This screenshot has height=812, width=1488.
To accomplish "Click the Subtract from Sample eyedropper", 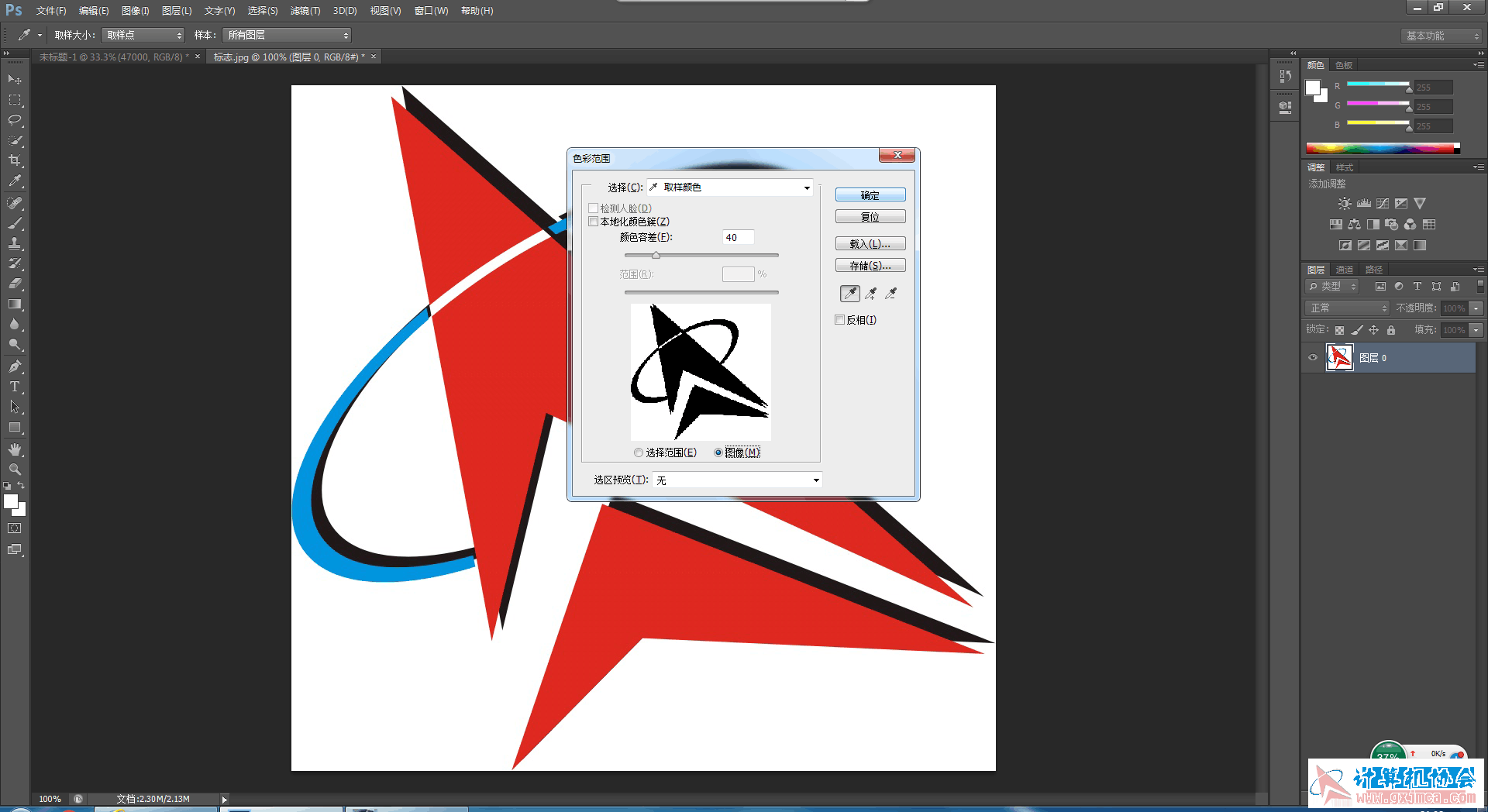I will tap(891, 294).
